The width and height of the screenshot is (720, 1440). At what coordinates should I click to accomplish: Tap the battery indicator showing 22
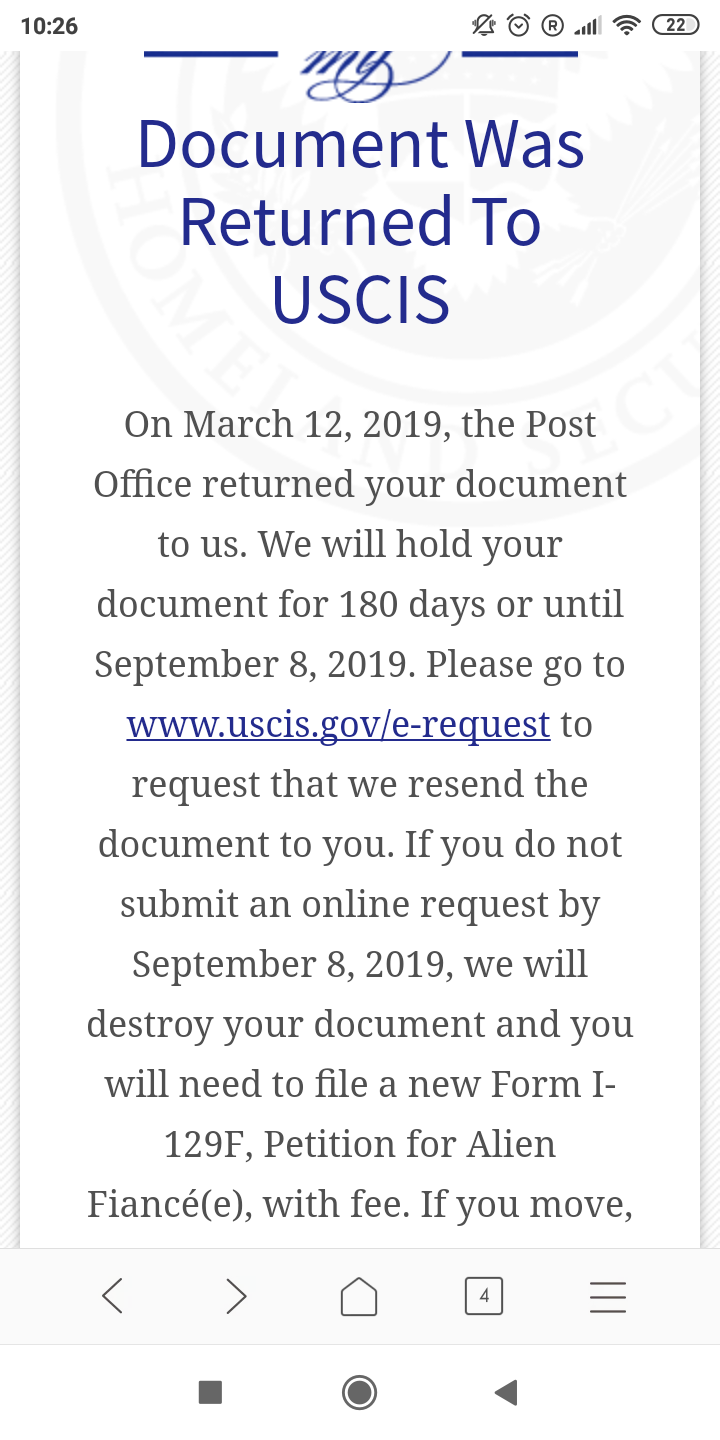click(x=675, y=26)
